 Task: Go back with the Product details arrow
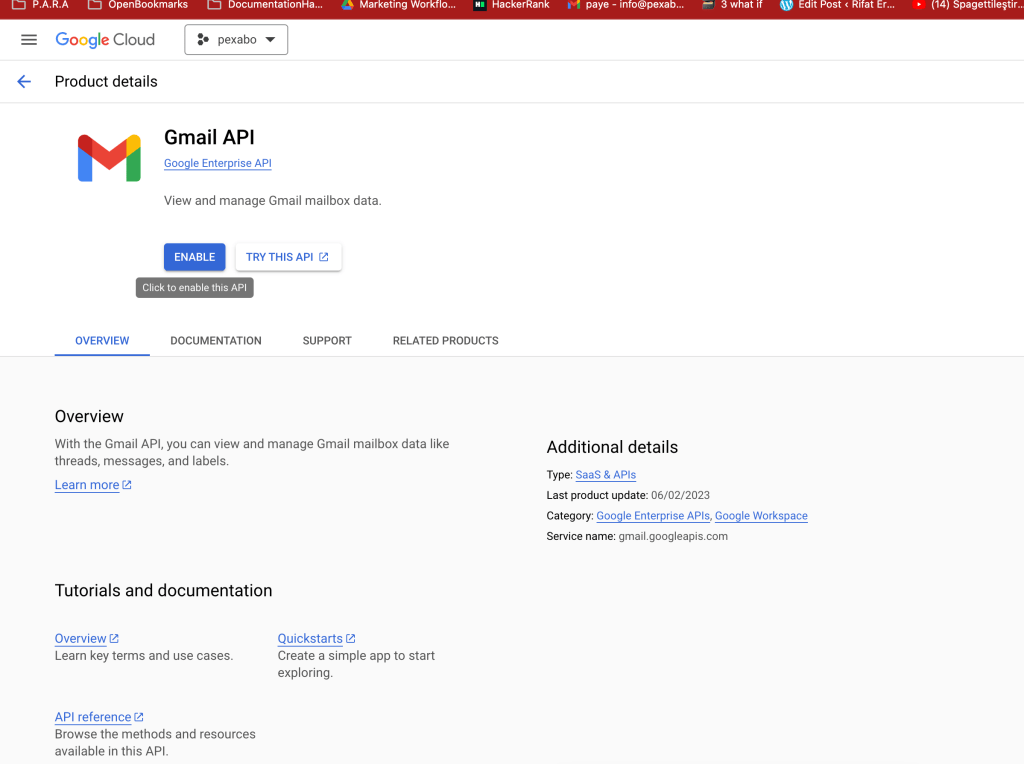[x=24, y=82]
